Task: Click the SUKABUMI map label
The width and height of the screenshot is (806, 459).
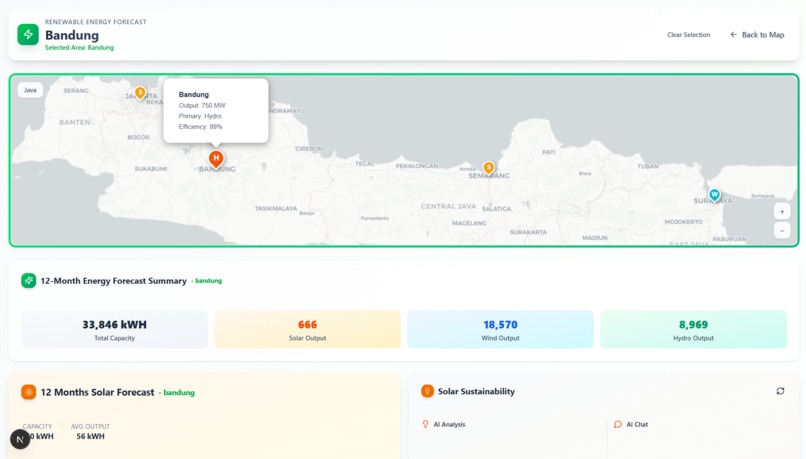Action: (x=151, y=169)
